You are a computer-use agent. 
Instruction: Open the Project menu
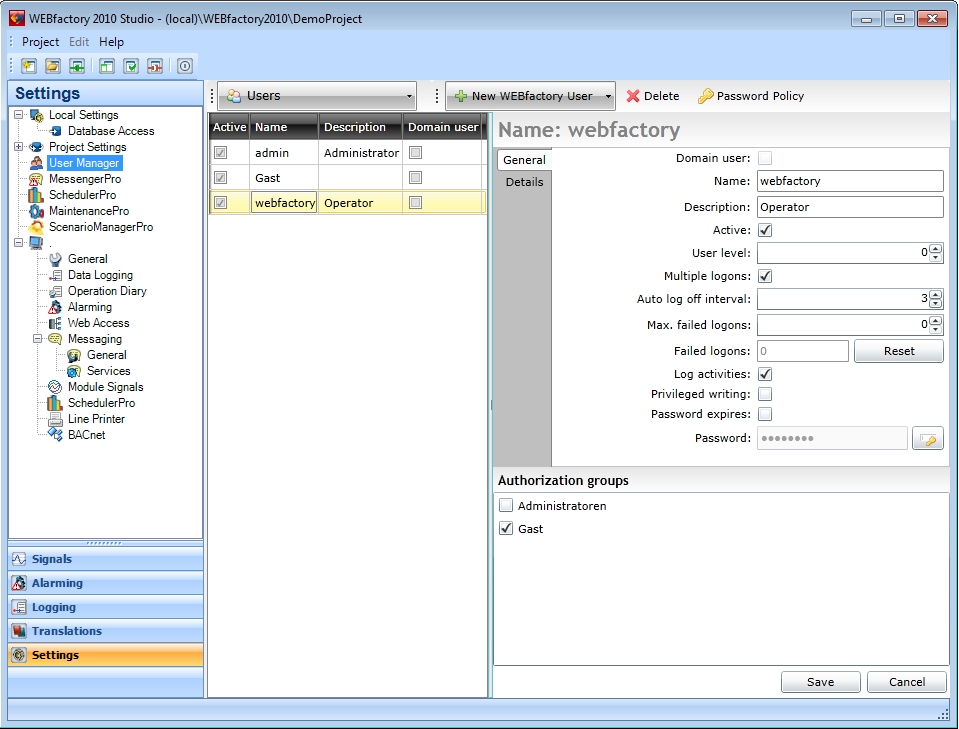pos(40,42)
